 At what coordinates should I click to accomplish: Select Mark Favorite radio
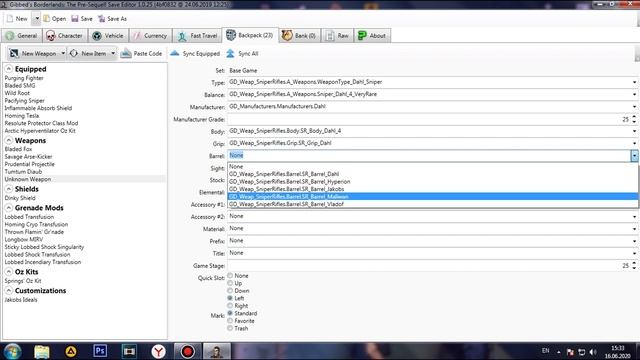[x=230, y=321]
